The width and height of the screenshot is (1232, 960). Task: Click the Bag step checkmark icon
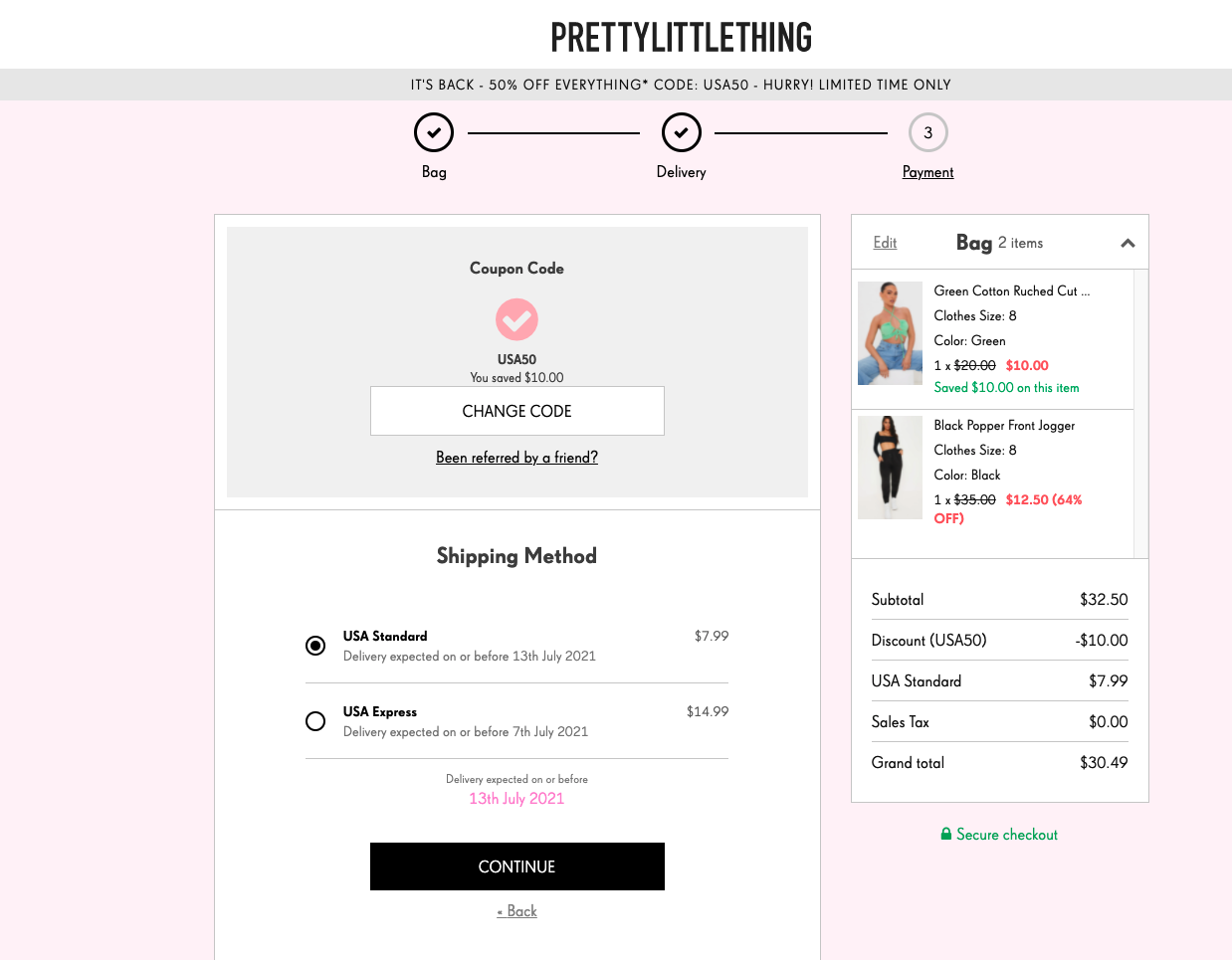coord(434,131)
